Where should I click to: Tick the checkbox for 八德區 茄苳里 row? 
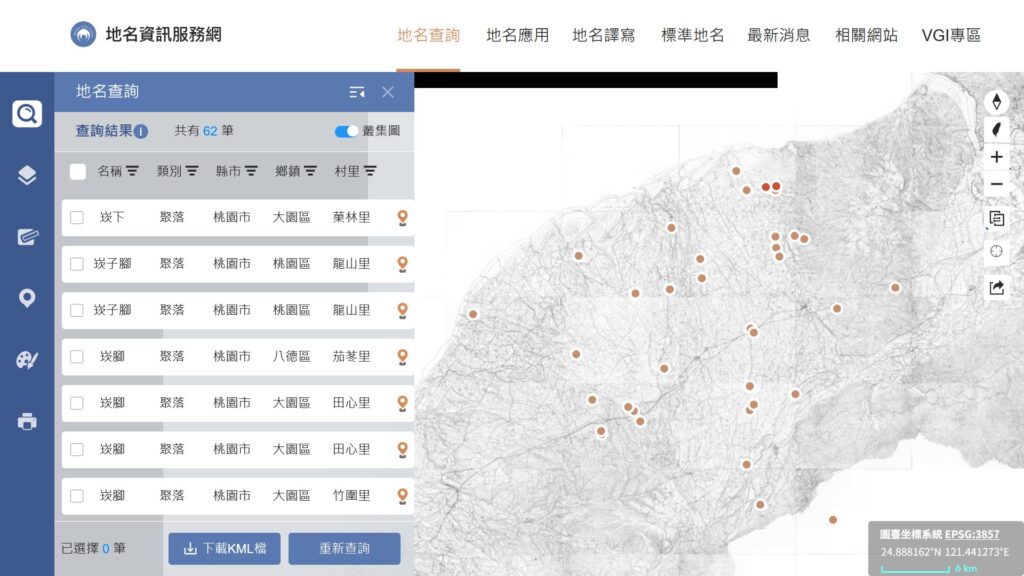click(77, 357)
